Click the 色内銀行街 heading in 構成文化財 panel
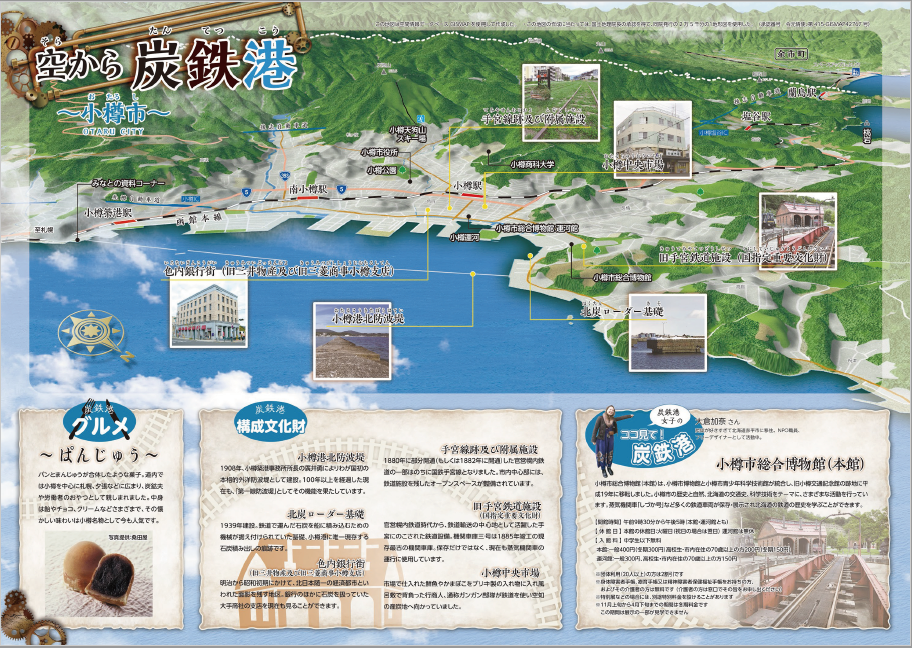 pos(340,564)
